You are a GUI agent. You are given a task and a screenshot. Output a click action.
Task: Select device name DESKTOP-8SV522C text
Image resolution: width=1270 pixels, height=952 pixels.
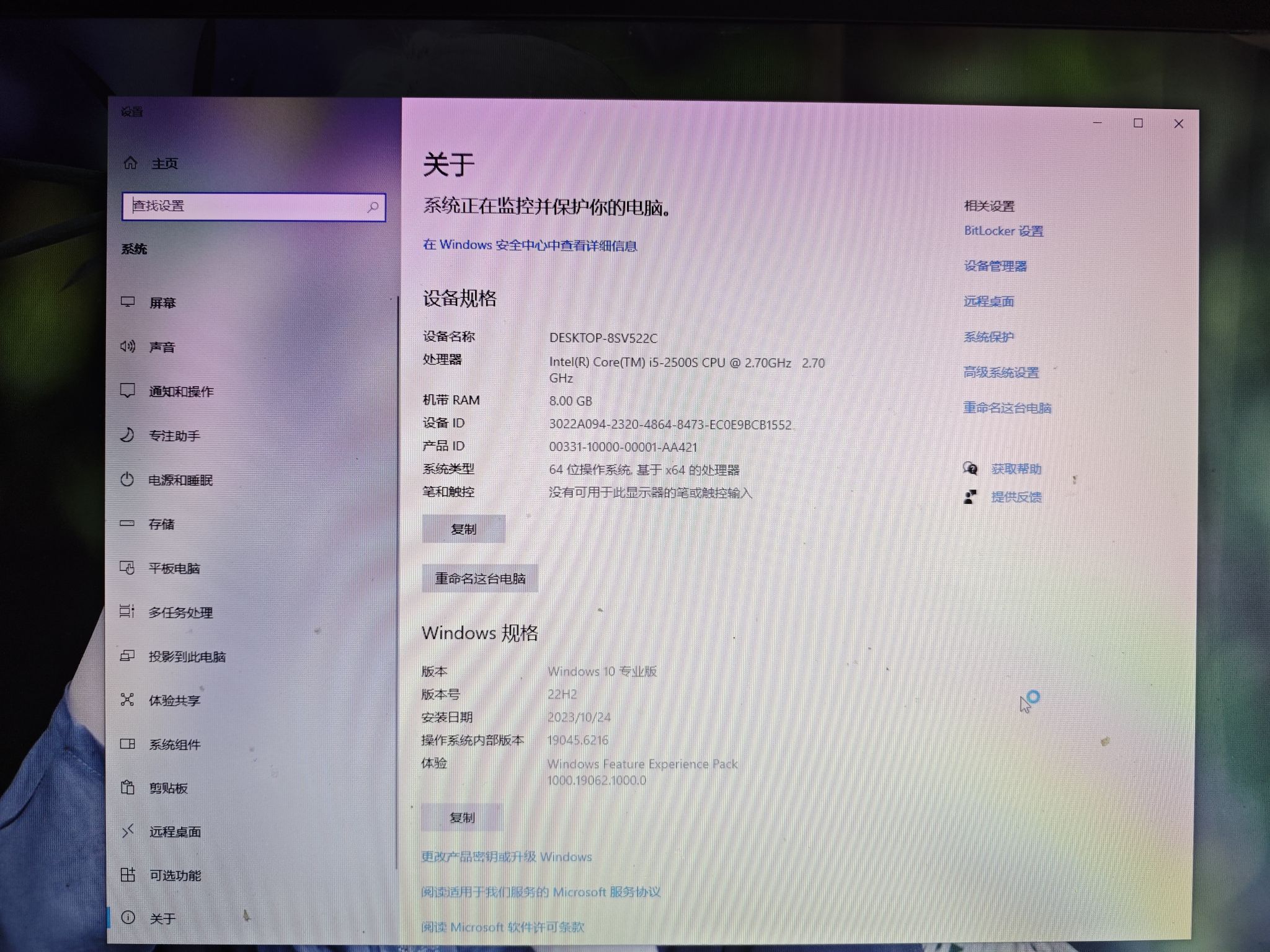603,338
